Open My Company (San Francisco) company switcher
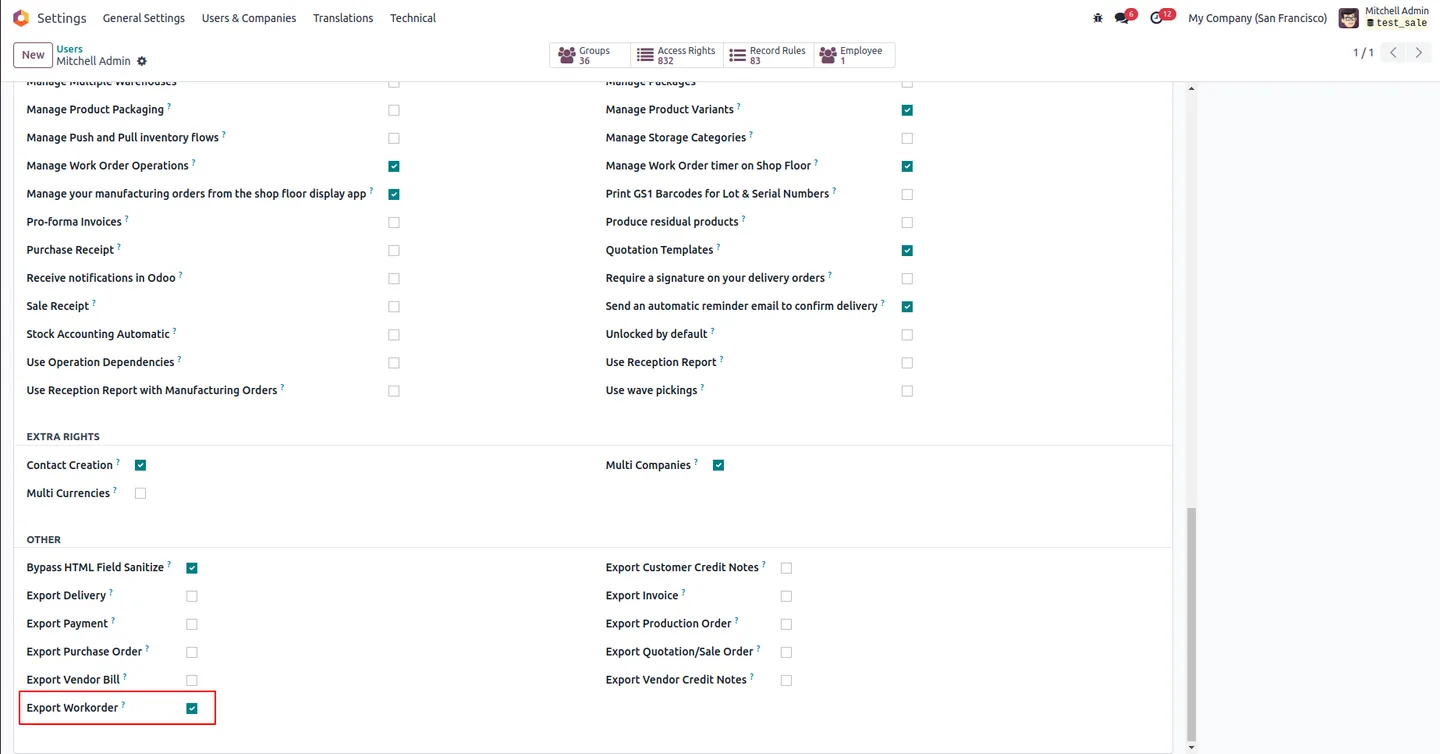 coord(1257,18)
